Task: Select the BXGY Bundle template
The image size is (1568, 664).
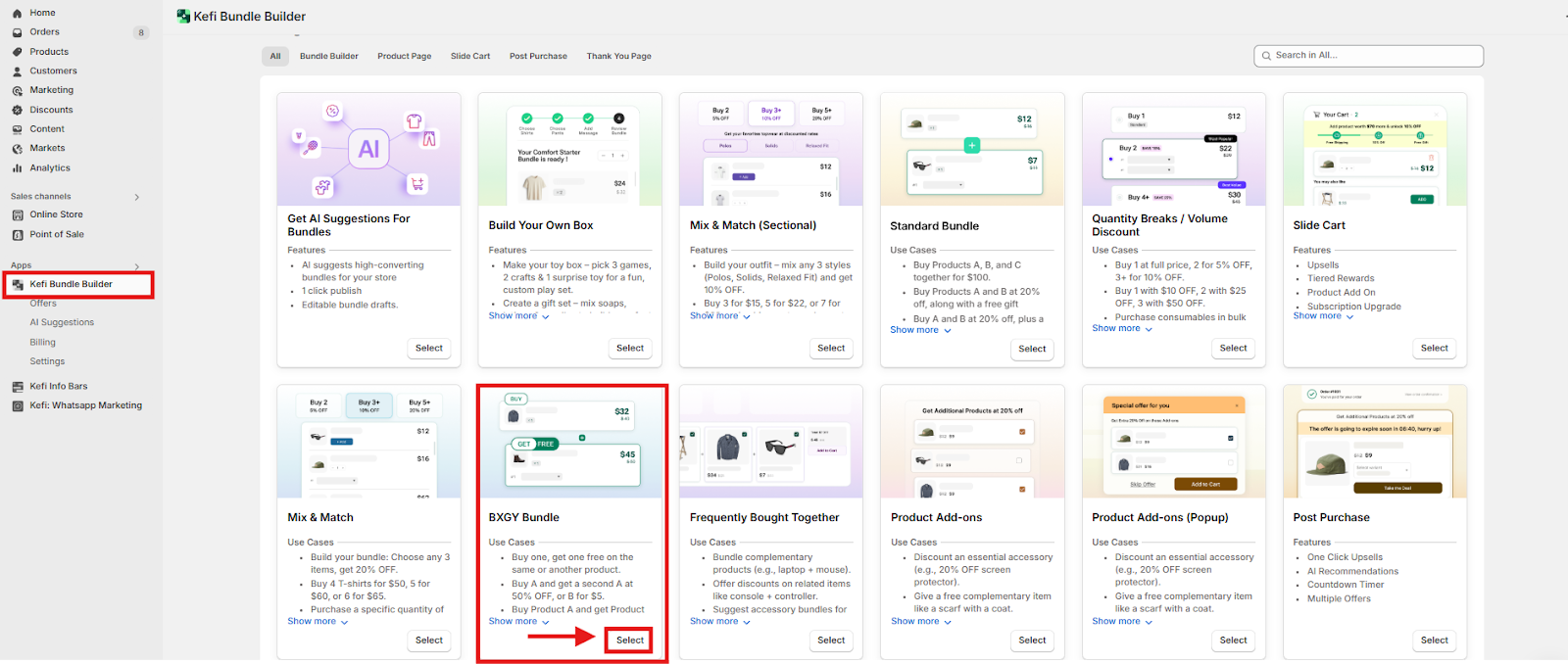Action: (x=629, y=640)
